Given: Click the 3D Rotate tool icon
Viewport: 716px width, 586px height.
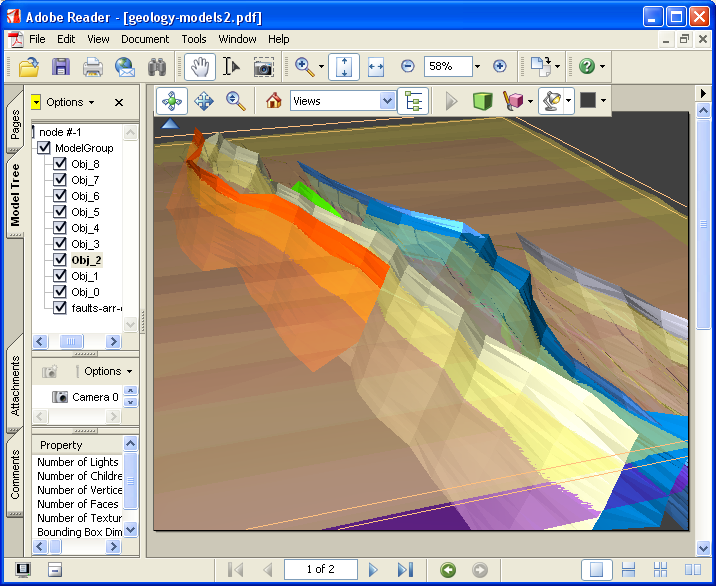Looking at the screenshot, I should pos(172,101).
